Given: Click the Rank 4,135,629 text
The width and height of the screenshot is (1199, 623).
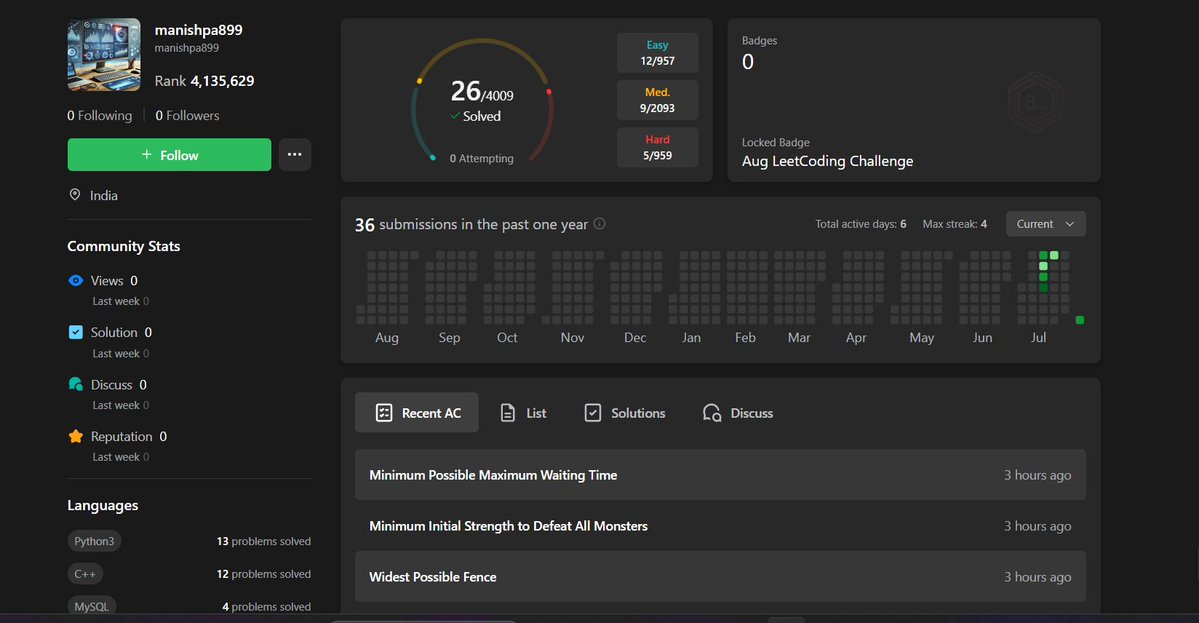Looking at the screenshot, I should pyautogui.click(x=204, y=81).
